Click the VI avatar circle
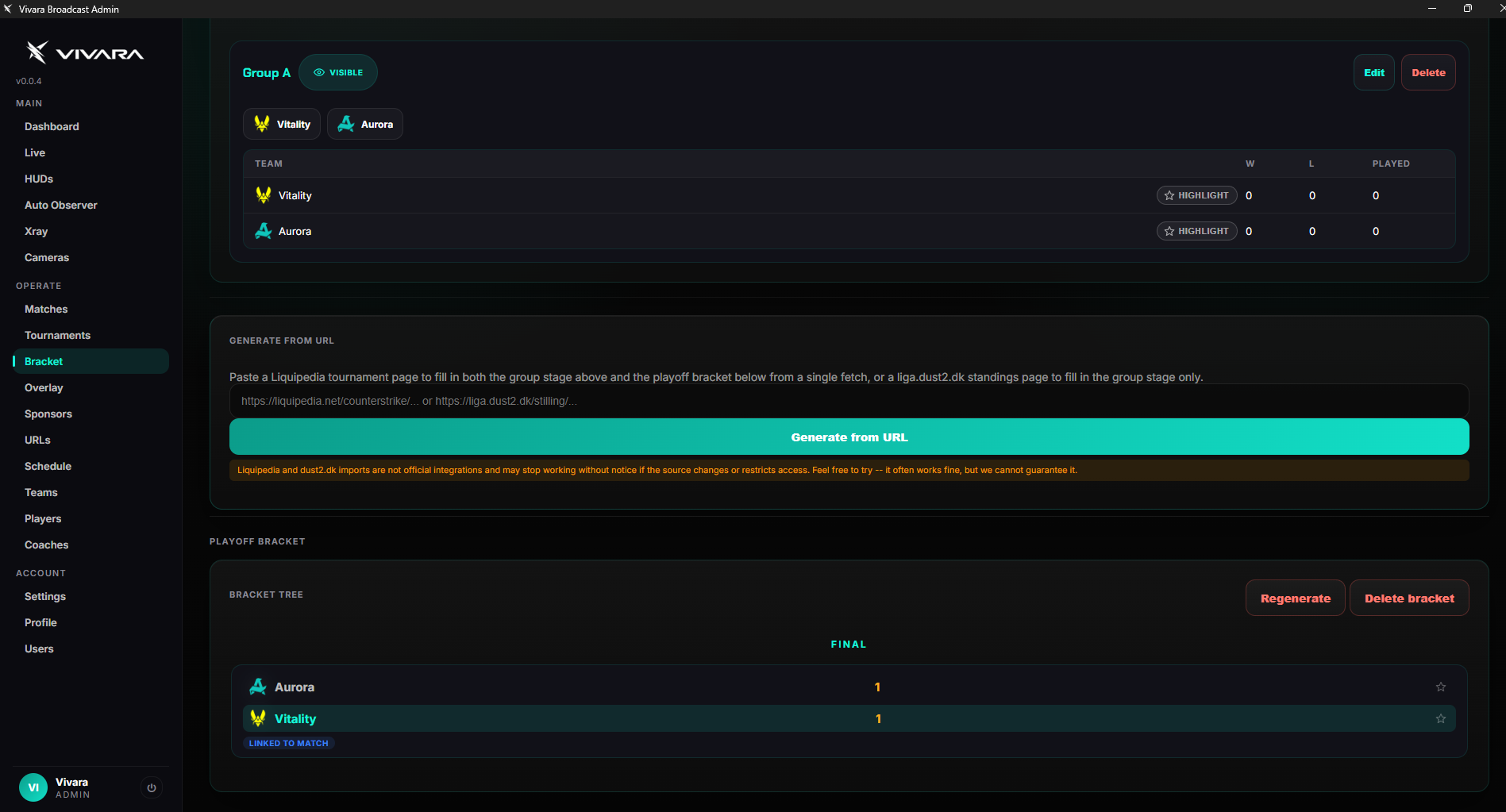Viewport: 1506px width, 812px height. 33,787
